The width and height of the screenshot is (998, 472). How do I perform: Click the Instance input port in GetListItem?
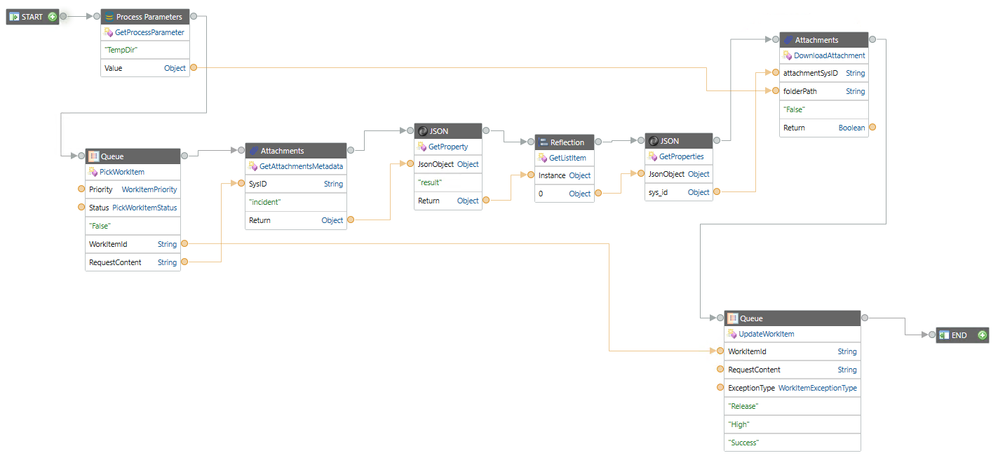531,175
